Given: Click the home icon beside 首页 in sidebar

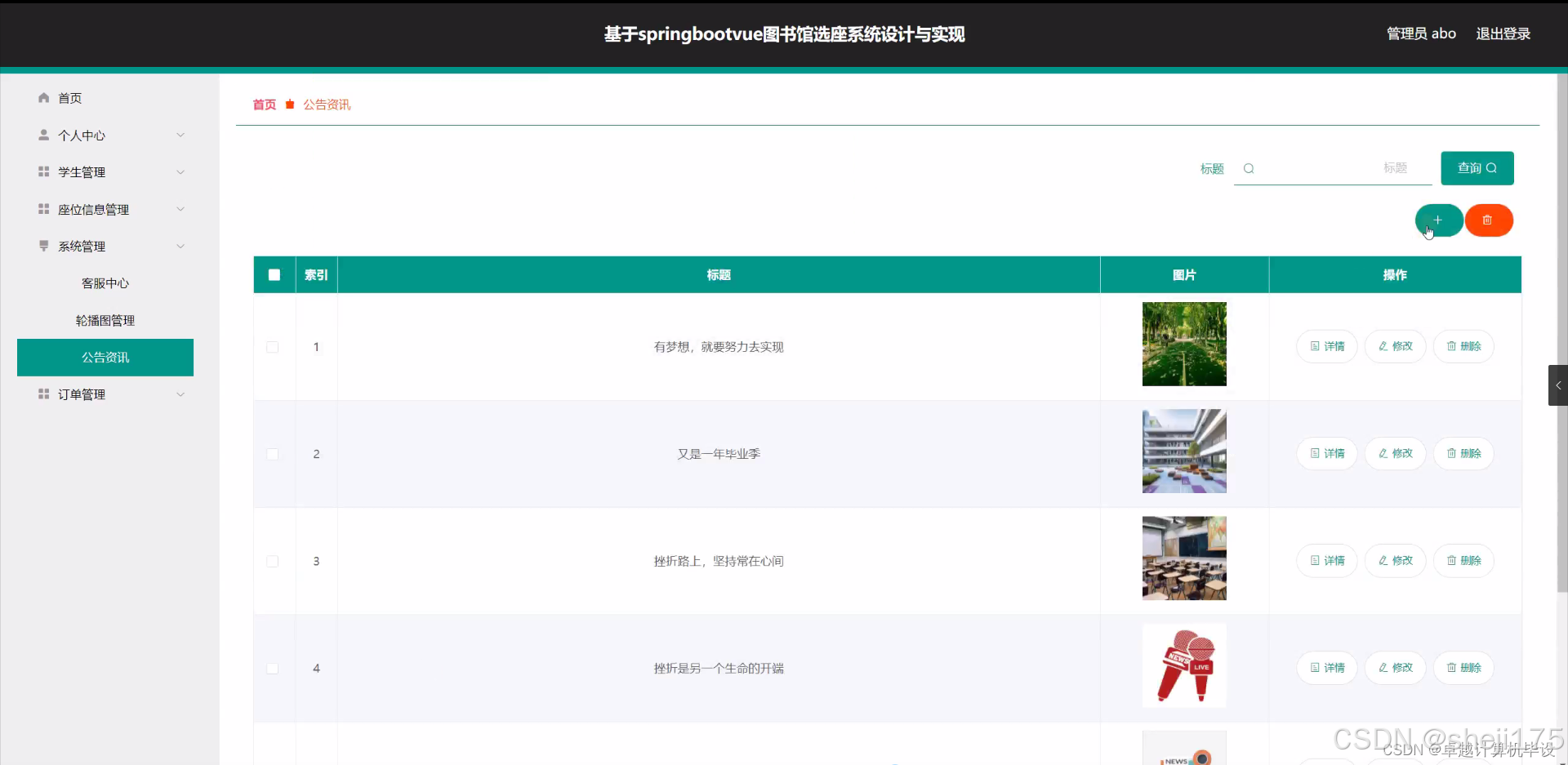Looking at the screenshot, I should point(43,98).
